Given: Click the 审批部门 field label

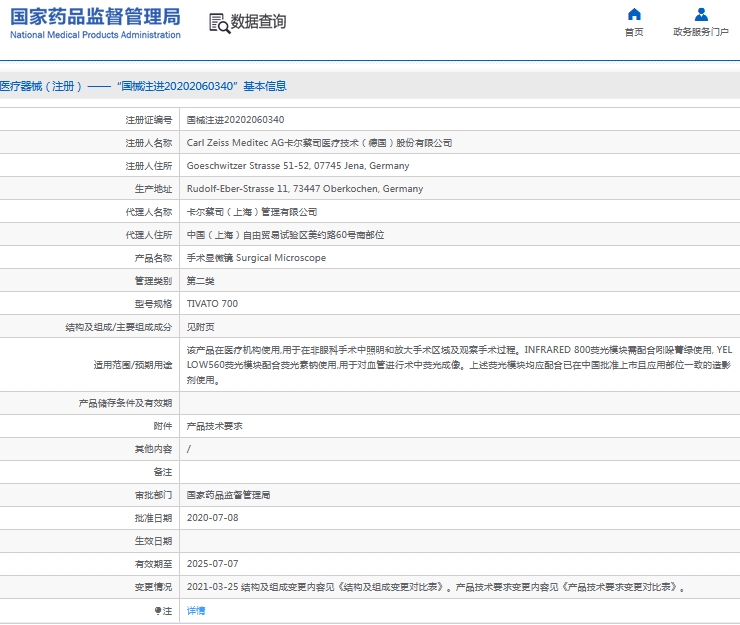Looking at the screenshot, I should [x=153, y=495].
